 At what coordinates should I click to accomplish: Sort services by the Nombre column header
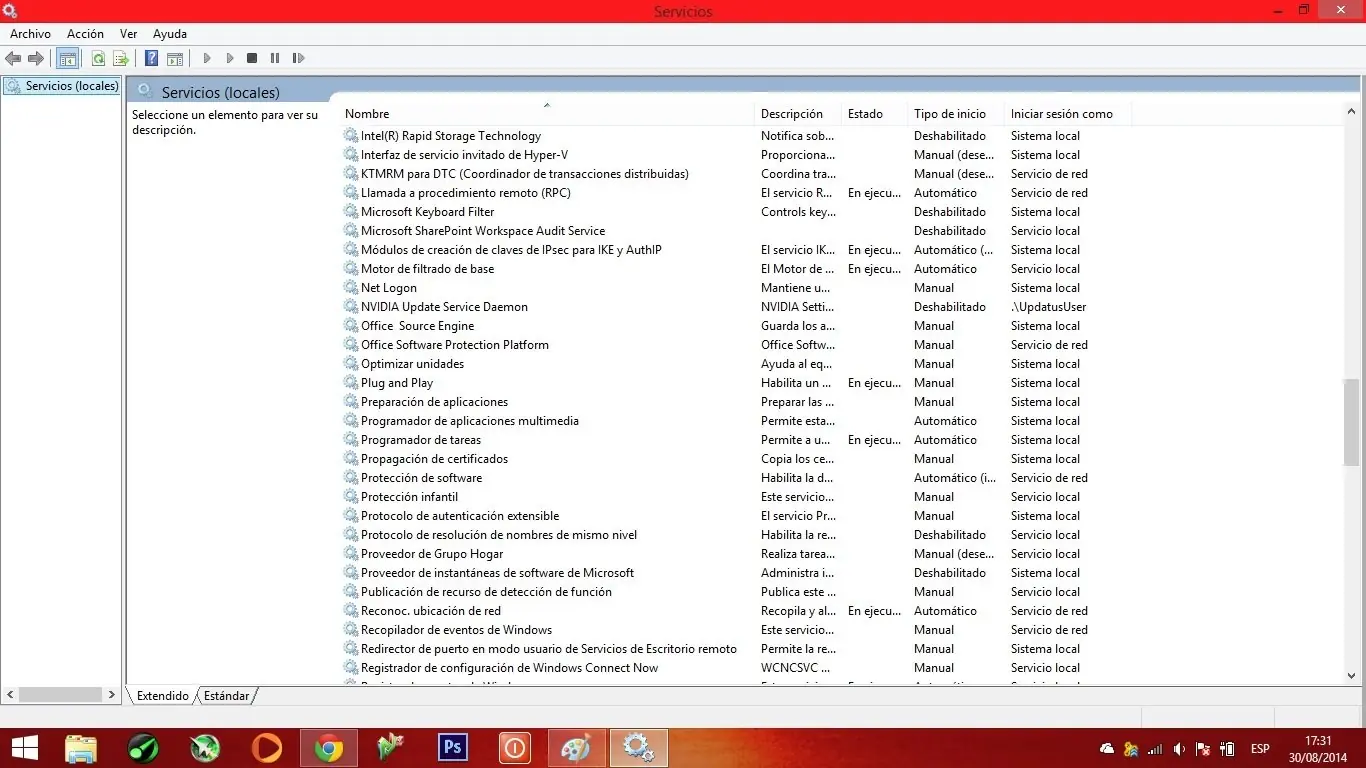coord(548,114)
